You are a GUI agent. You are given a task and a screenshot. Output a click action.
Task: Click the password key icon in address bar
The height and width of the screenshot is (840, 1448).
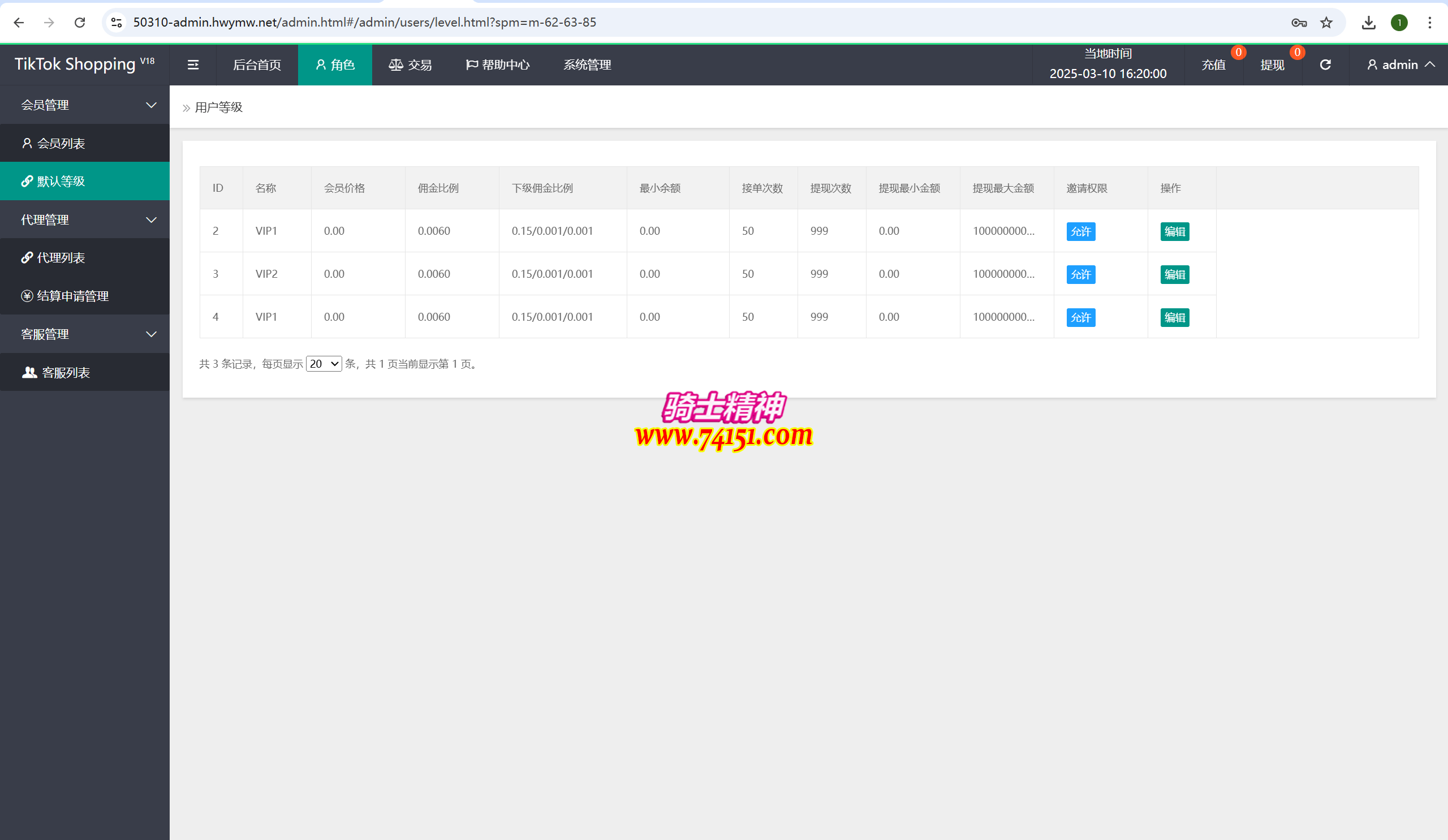(1299, 23)
